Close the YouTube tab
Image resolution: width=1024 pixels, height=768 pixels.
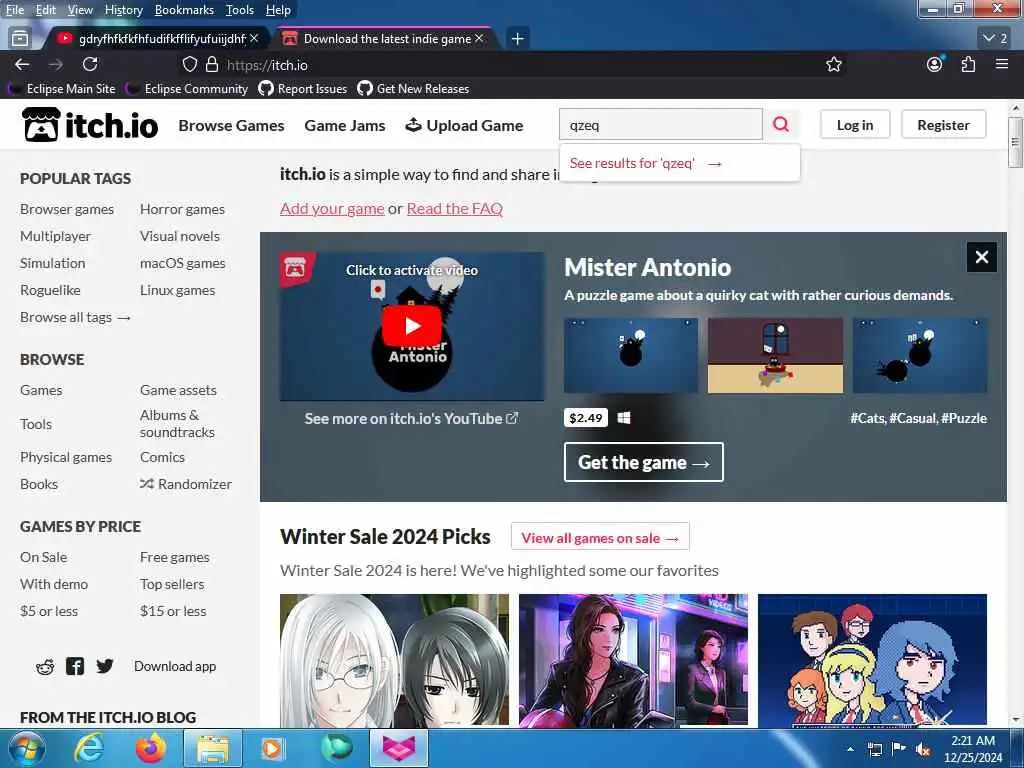point(254,39)
